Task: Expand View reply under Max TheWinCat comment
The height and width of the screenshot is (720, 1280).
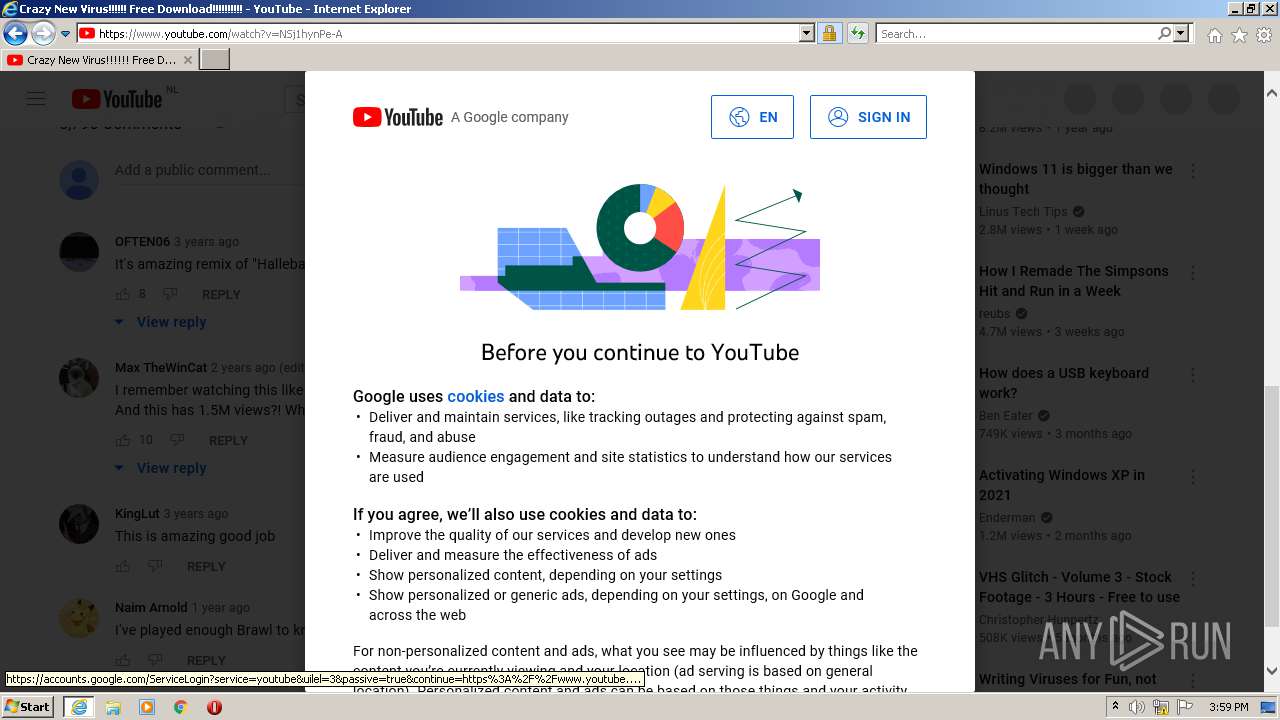Action: click(161, 468)
